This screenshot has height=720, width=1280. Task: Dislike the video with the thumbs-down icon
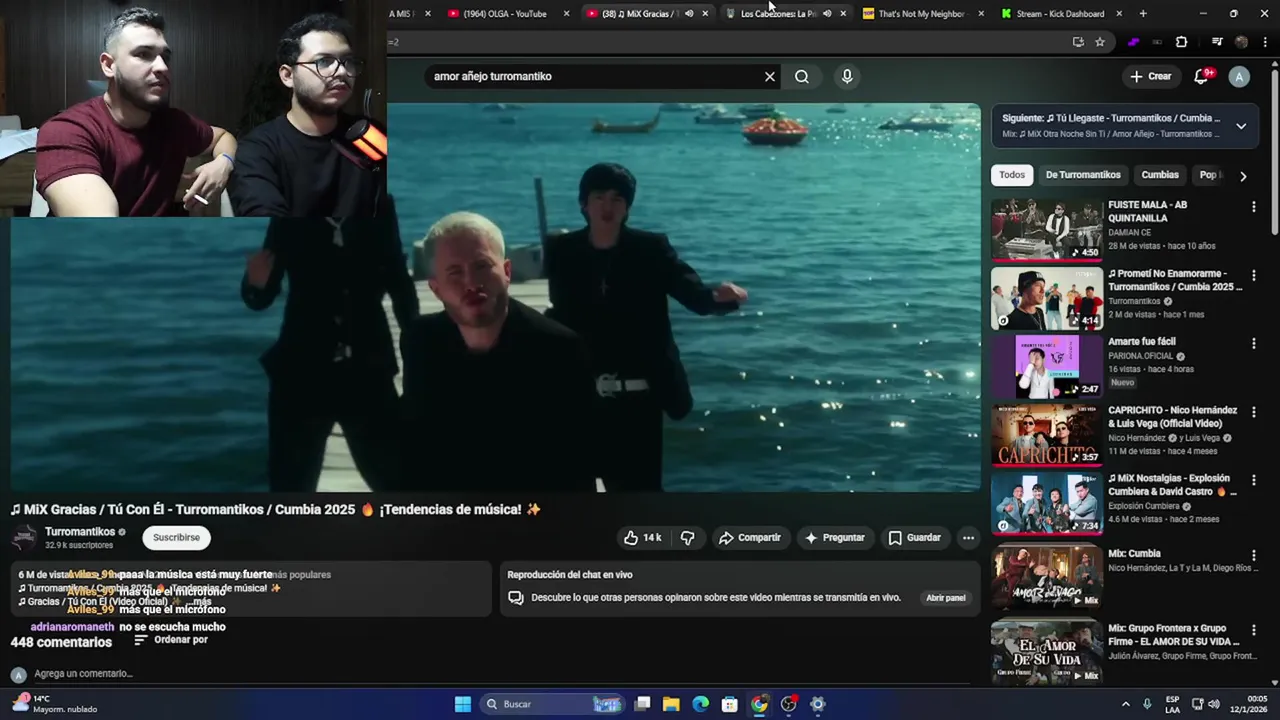click(687, 538)
